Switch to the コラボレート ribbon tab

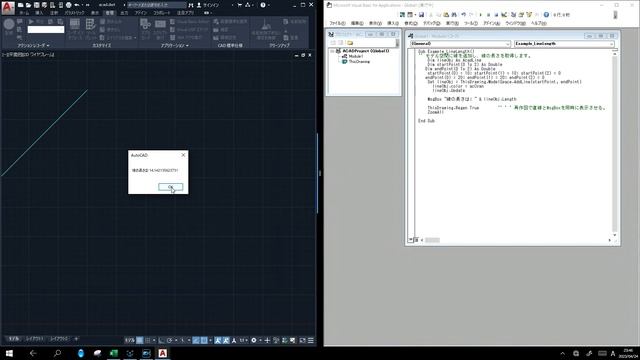click(x=162, y=13)
